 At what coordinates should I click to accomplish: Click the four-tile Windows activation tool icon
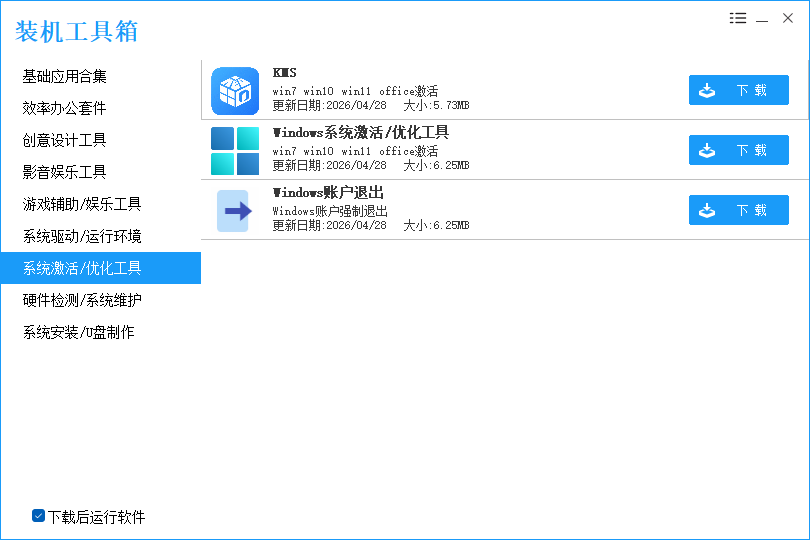(235, 151)
